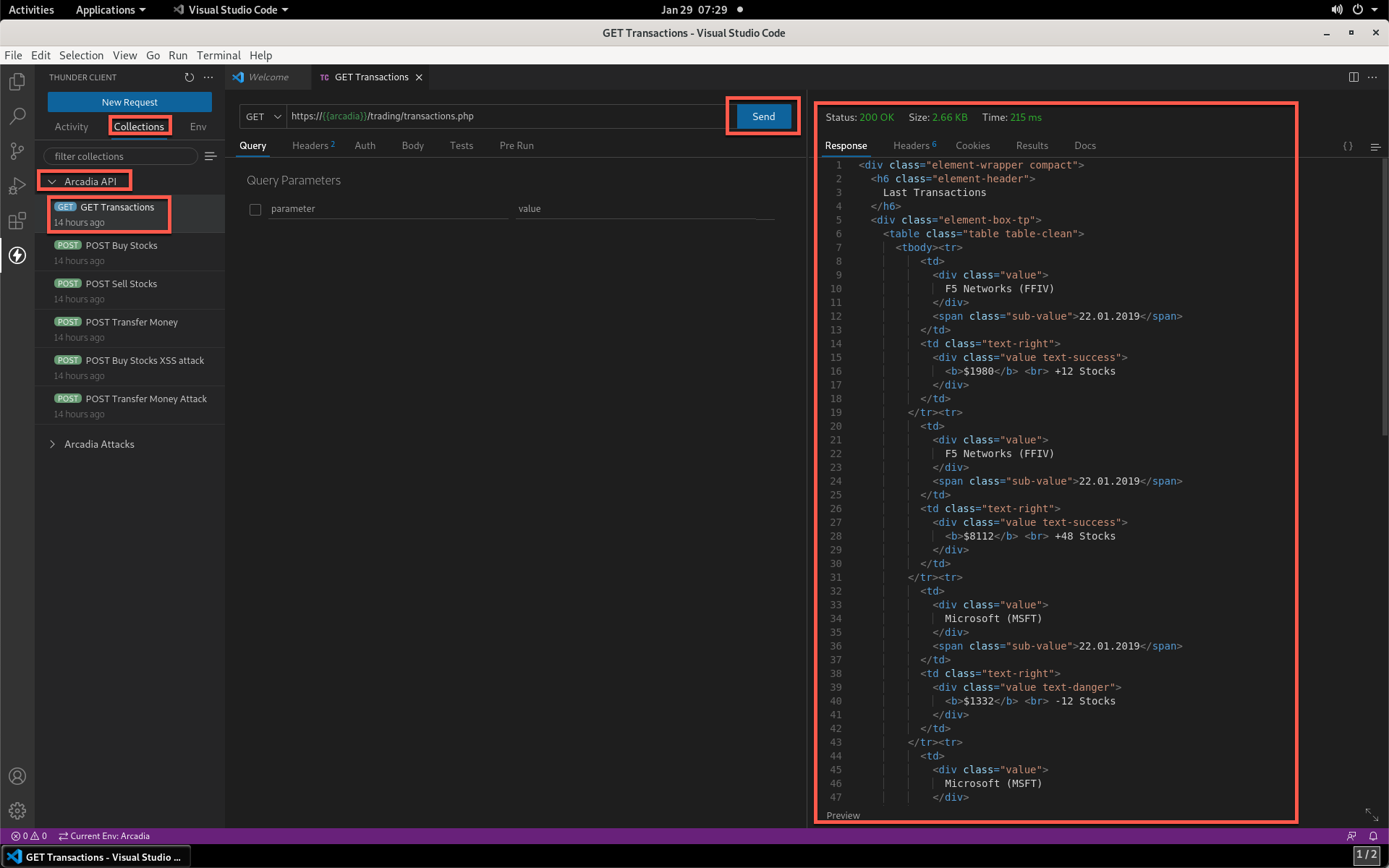This screenshot has width=1389, height=868.
Task: Open the Welcome editor tab
Action: tap(268, 77)
